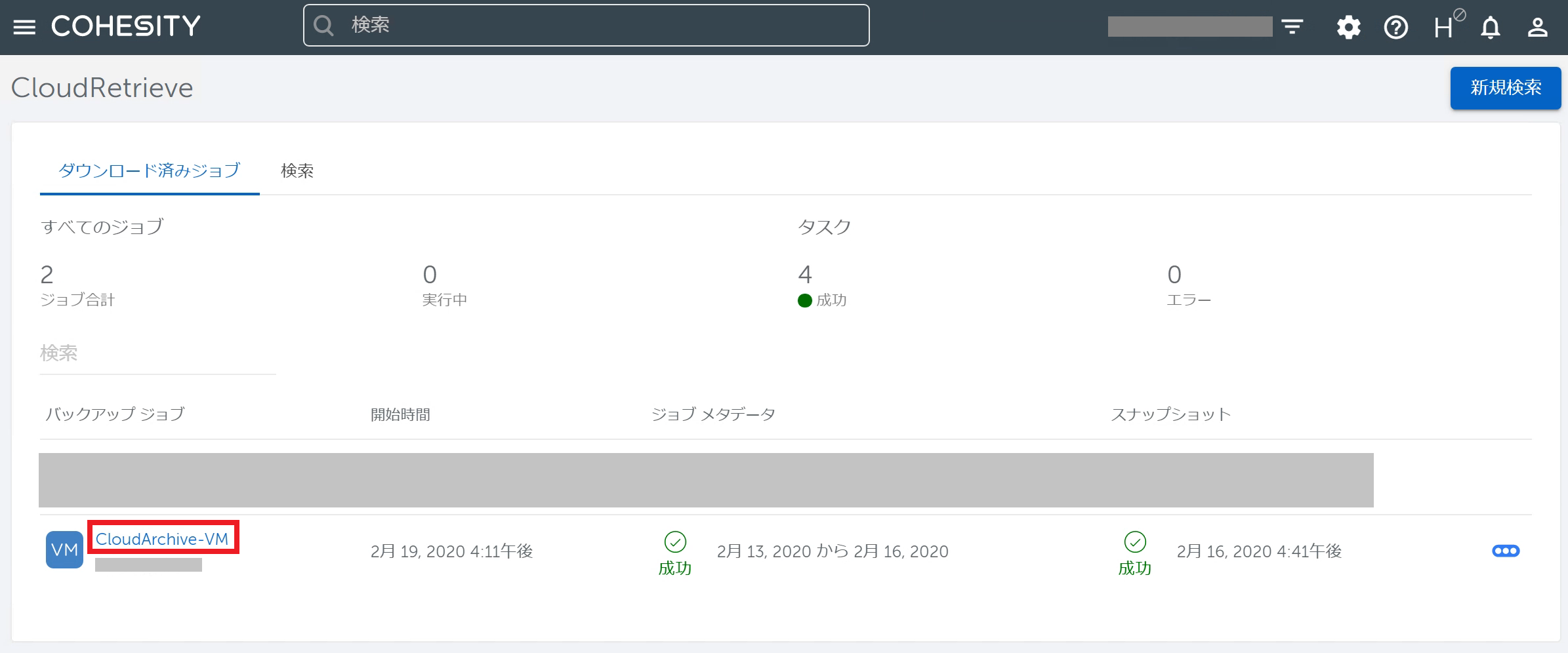Click the job metadata success checkmark icon
The height and width of the screenshot is (653, 1568).
675,542
